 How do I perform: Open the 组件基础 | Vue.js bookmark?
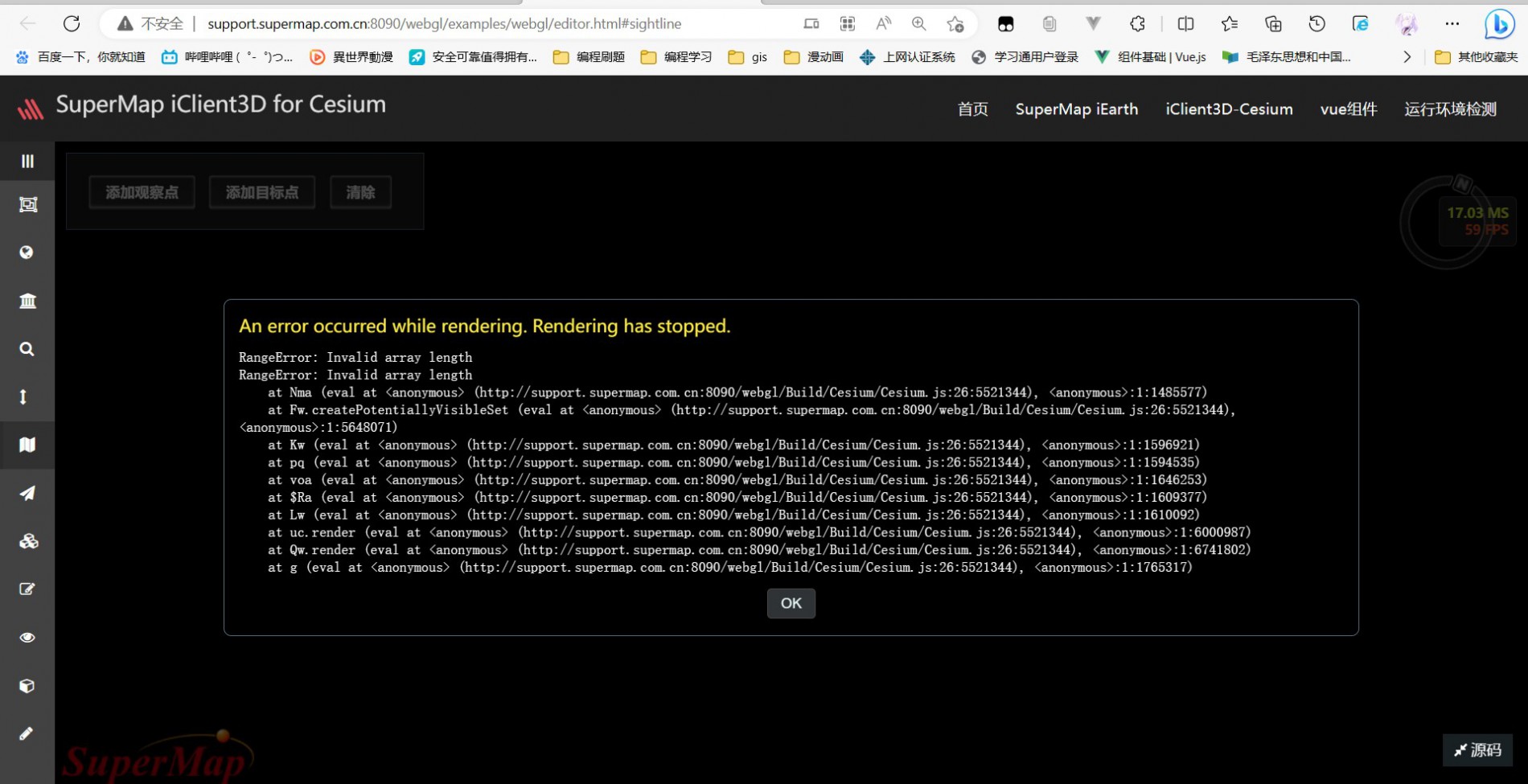(x=1150, y=57)
